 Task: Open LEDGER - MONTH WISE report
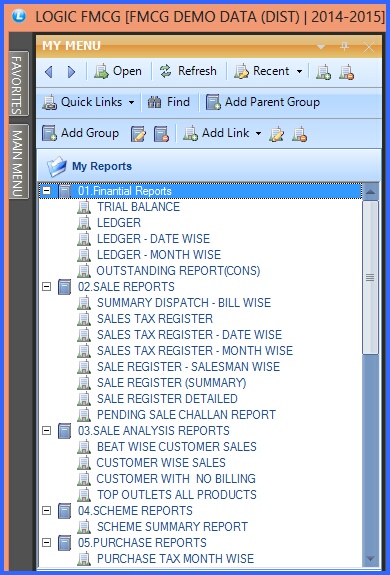[x=159, y=254]
